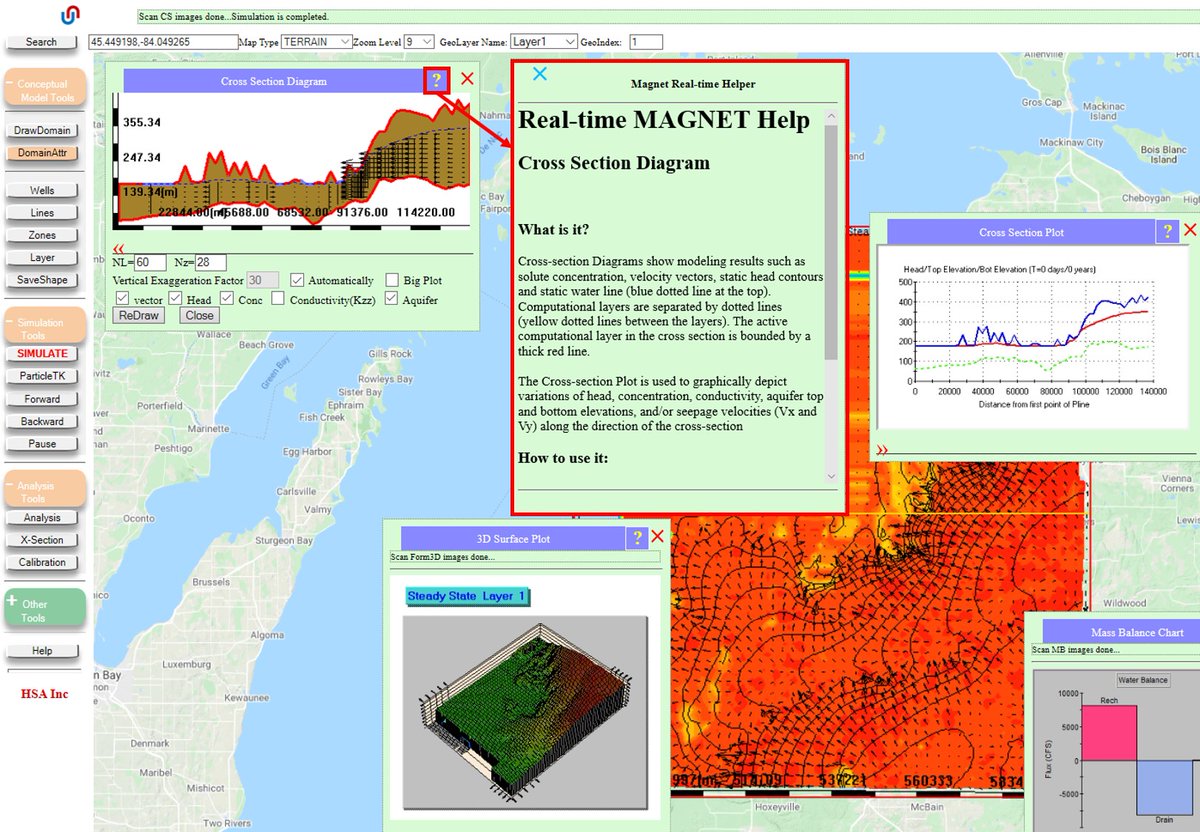
Task: Click the ReDraw button
Action: (139, 315)
